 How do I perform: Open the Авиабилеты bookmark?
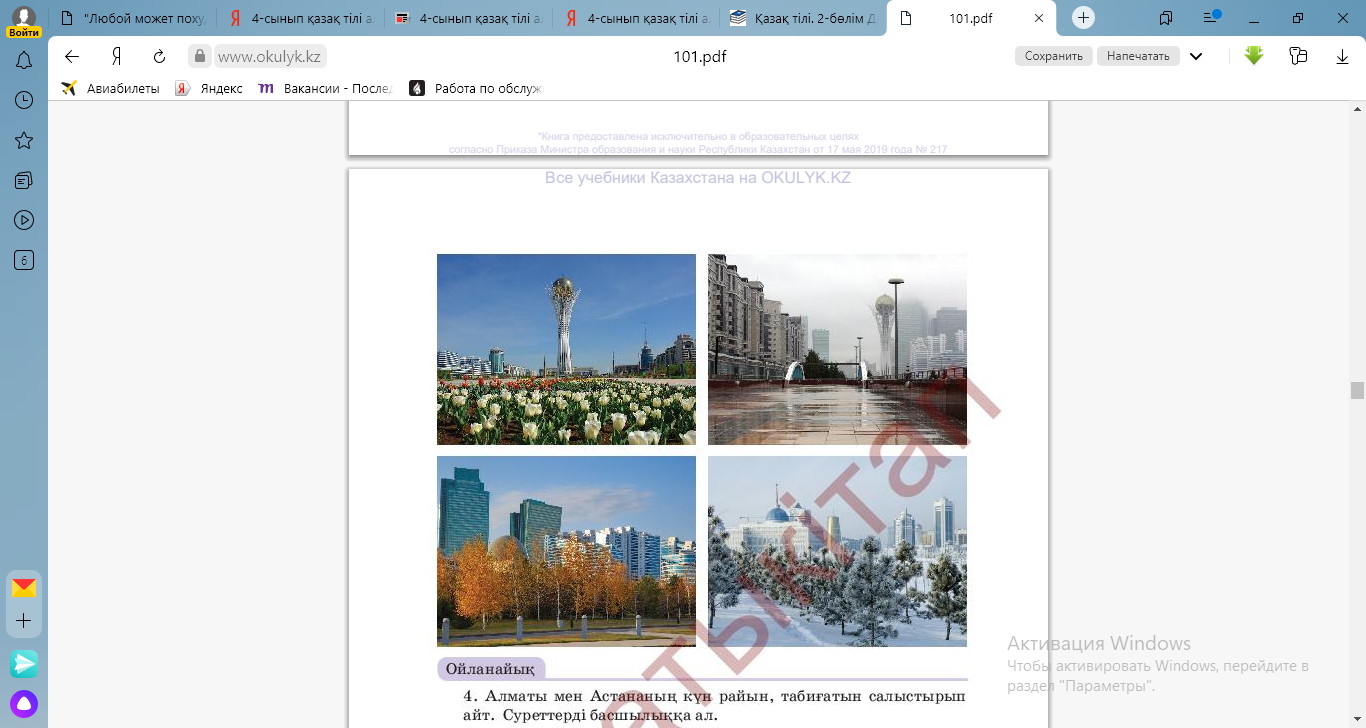click(110, 88)
